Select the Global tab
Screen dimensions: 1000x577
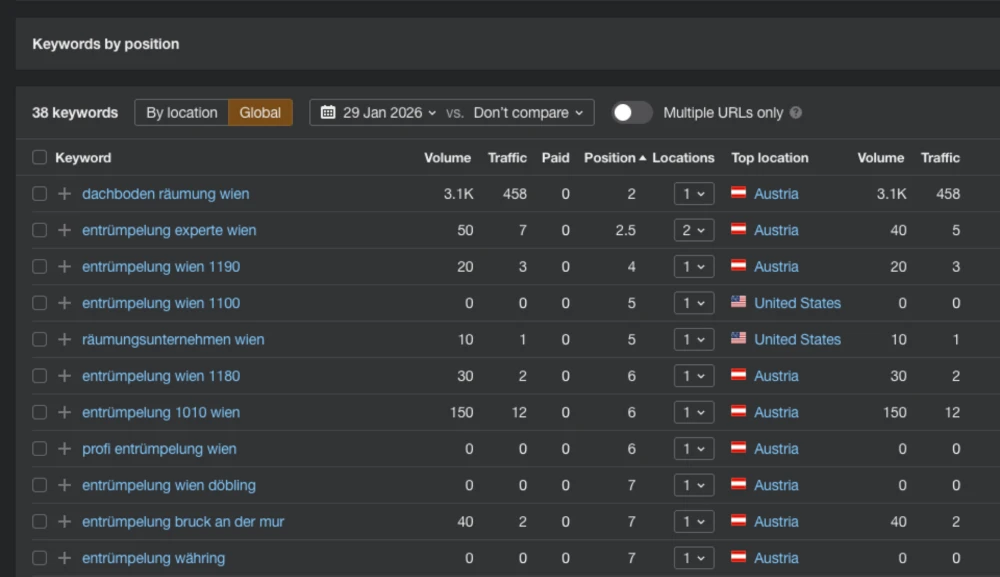(260, 113)
